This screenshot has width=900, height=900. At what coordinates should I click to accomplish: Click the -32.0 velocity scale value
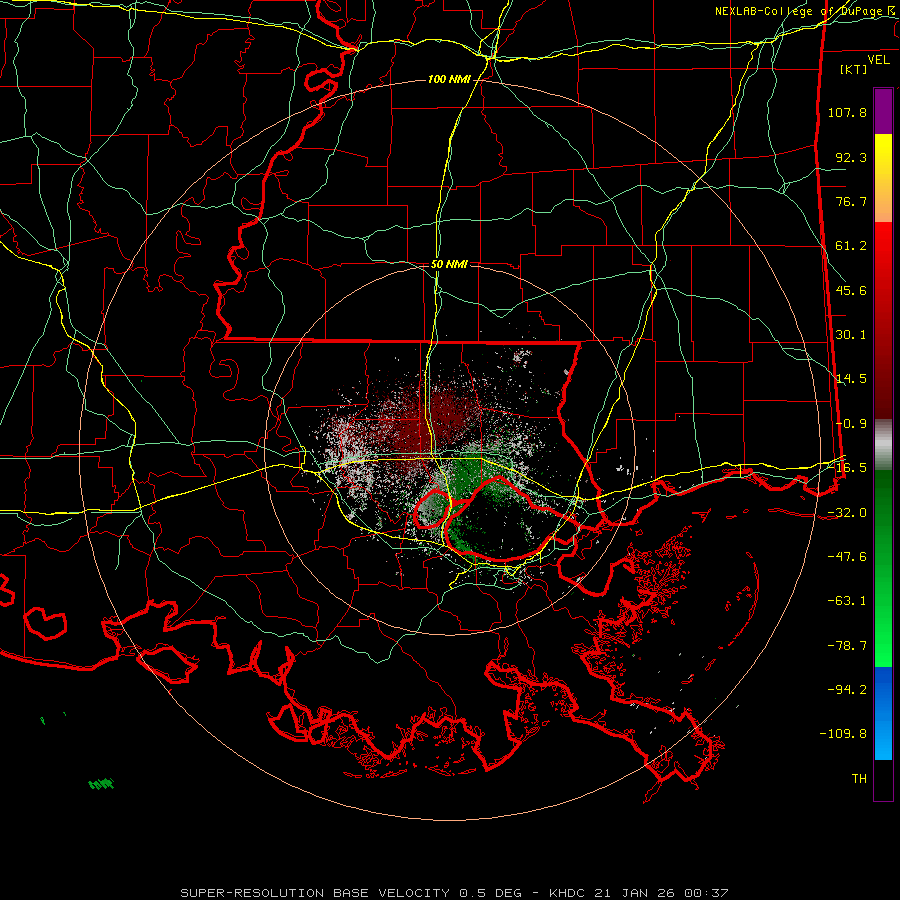(847, 513)
